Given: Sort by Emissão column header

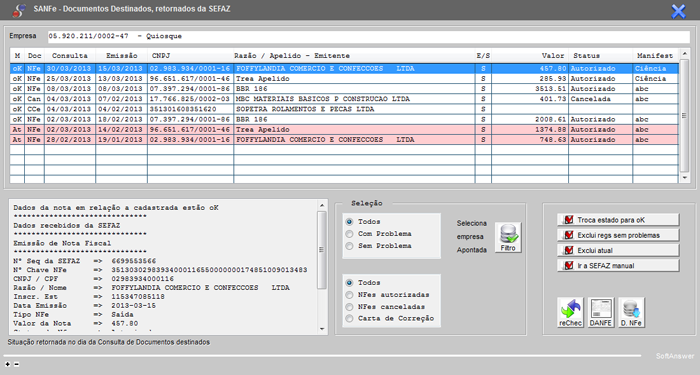Looking at the screenshot, I should coord(121,56).
